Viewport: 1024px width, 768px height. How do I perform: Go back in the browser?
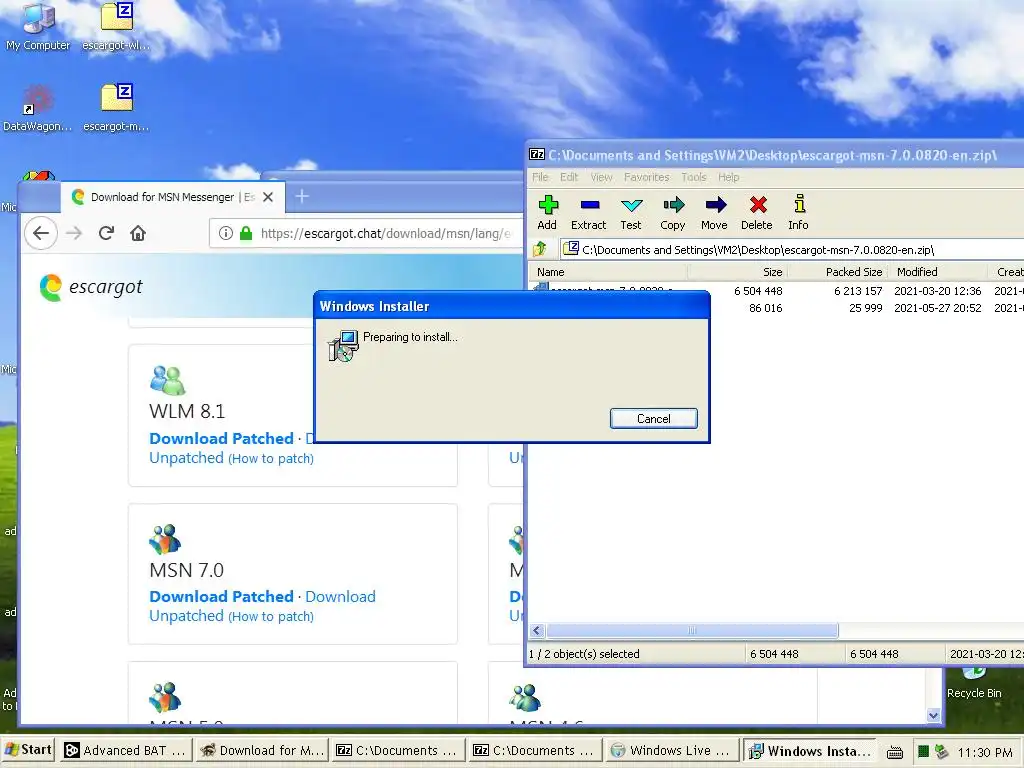tap(41, 233)
